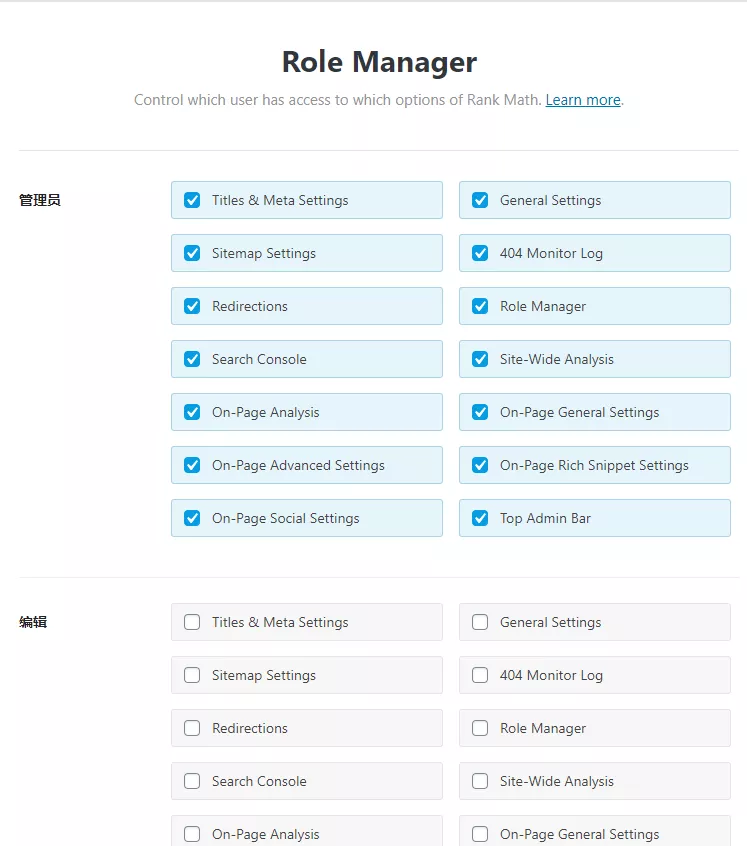Image resolution: width=747 pixels, height=846 pixels.
Task: Enable 404 Monitor Log for 编辑 role
Action: click(480, 675)
